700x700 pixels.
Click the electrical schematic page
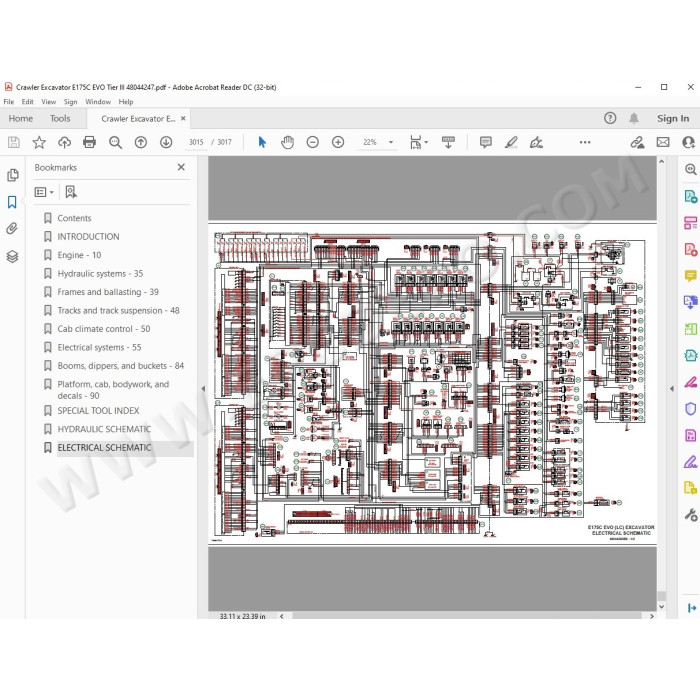432,385
